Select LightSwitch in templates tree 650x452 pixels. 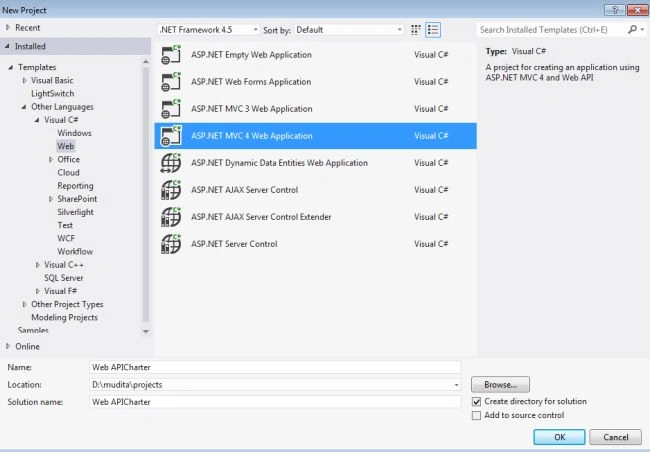(53, 94)
